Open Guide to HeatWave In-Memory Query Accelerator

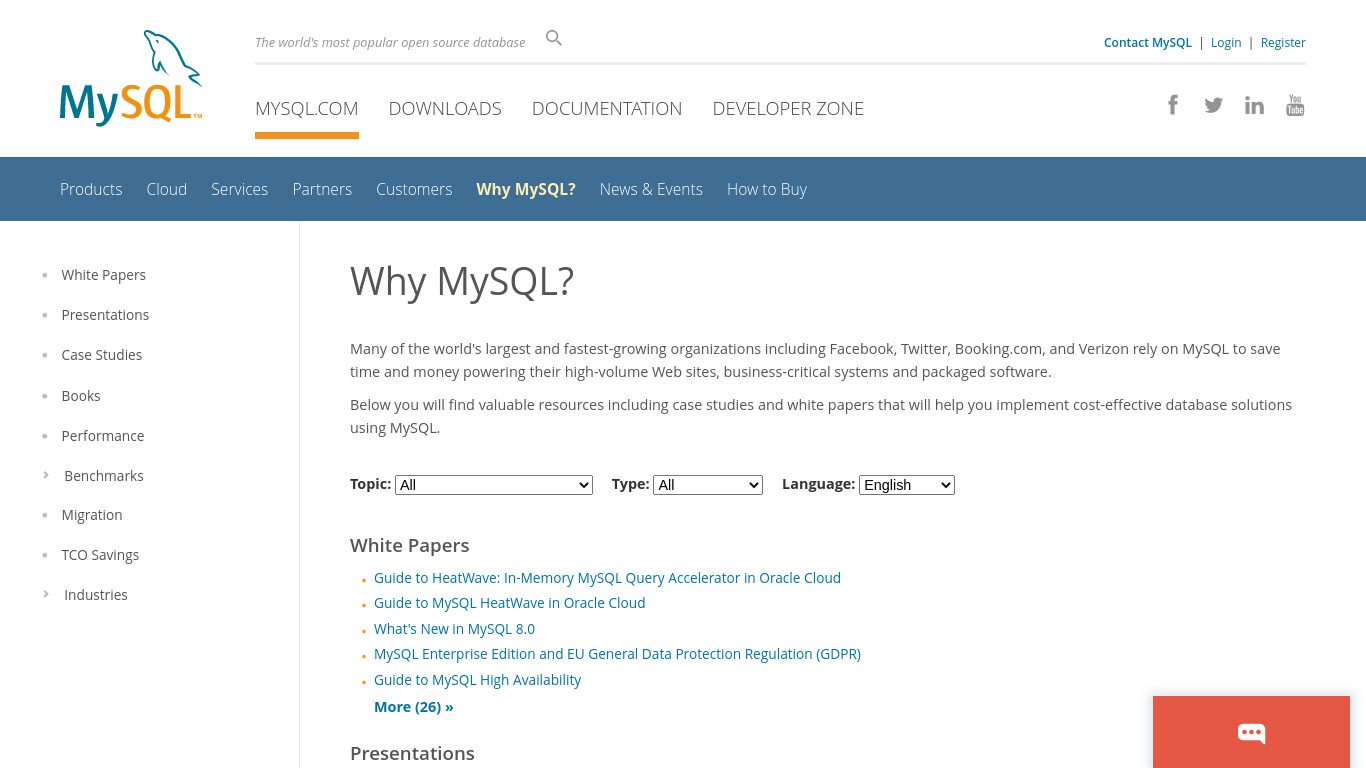tap(607, 578)
